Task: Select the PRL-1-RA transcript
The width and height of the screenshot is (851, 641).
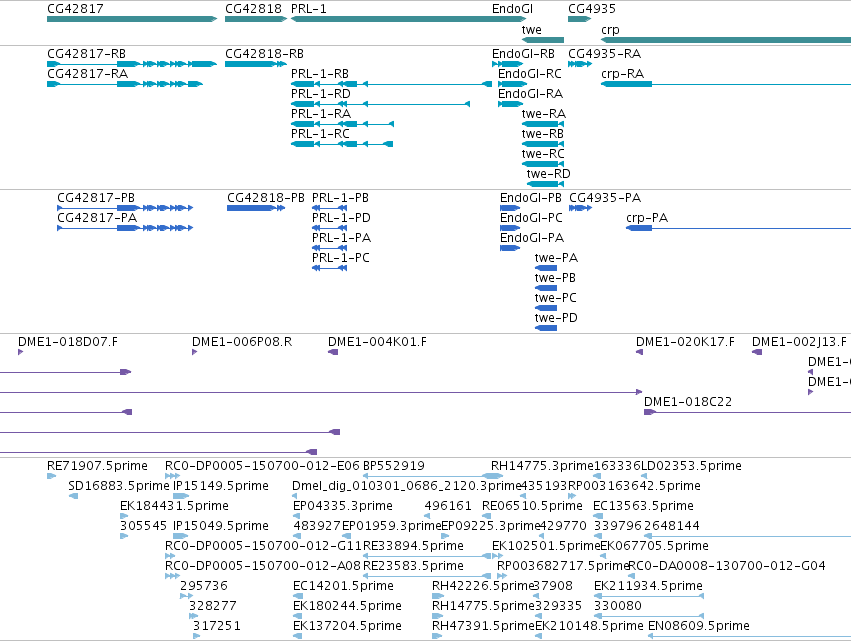Action: pyautogui.click(x=342, y=124)
